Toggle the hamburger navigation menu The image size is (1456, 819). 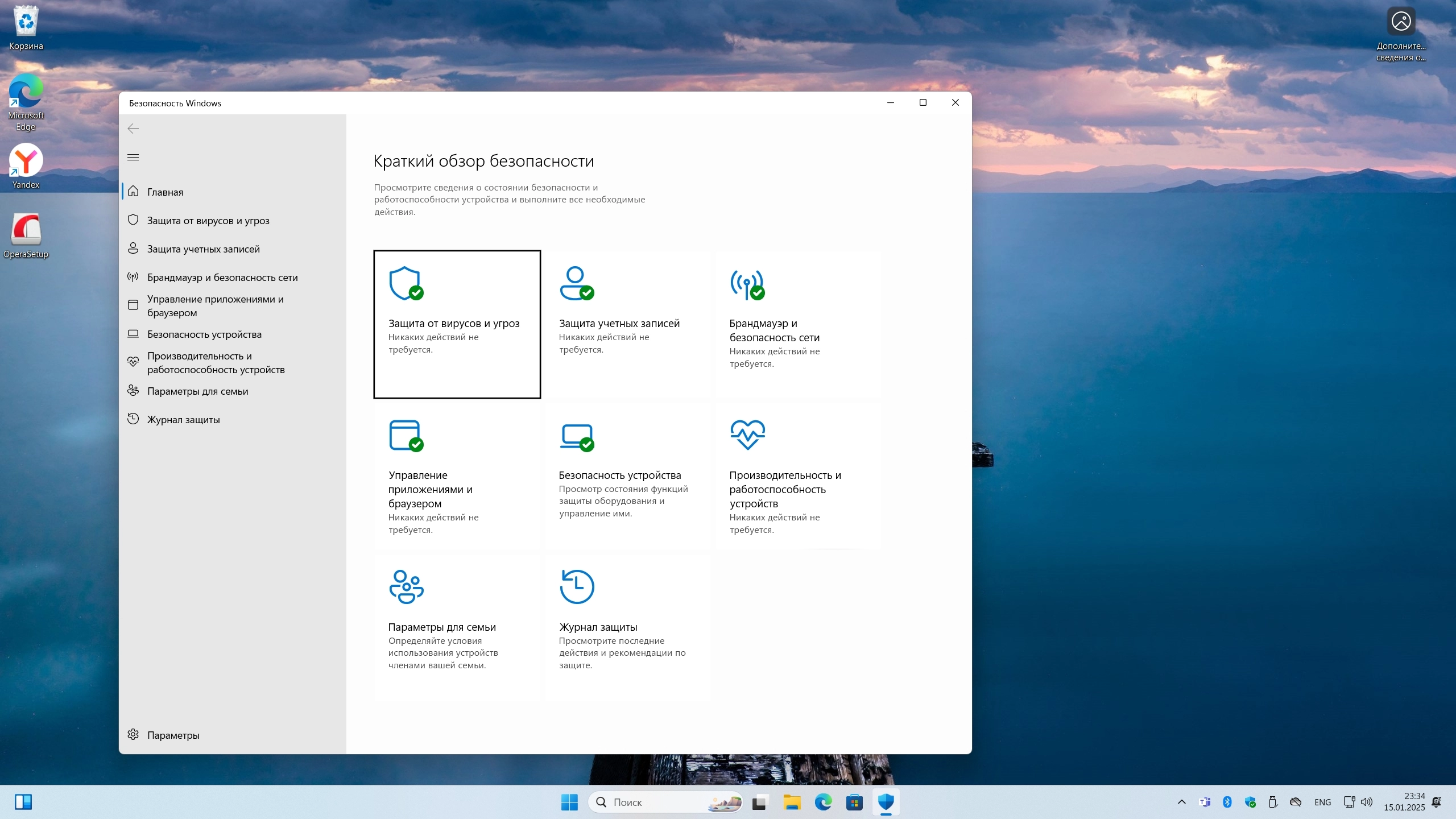click(x=133, y=158)
